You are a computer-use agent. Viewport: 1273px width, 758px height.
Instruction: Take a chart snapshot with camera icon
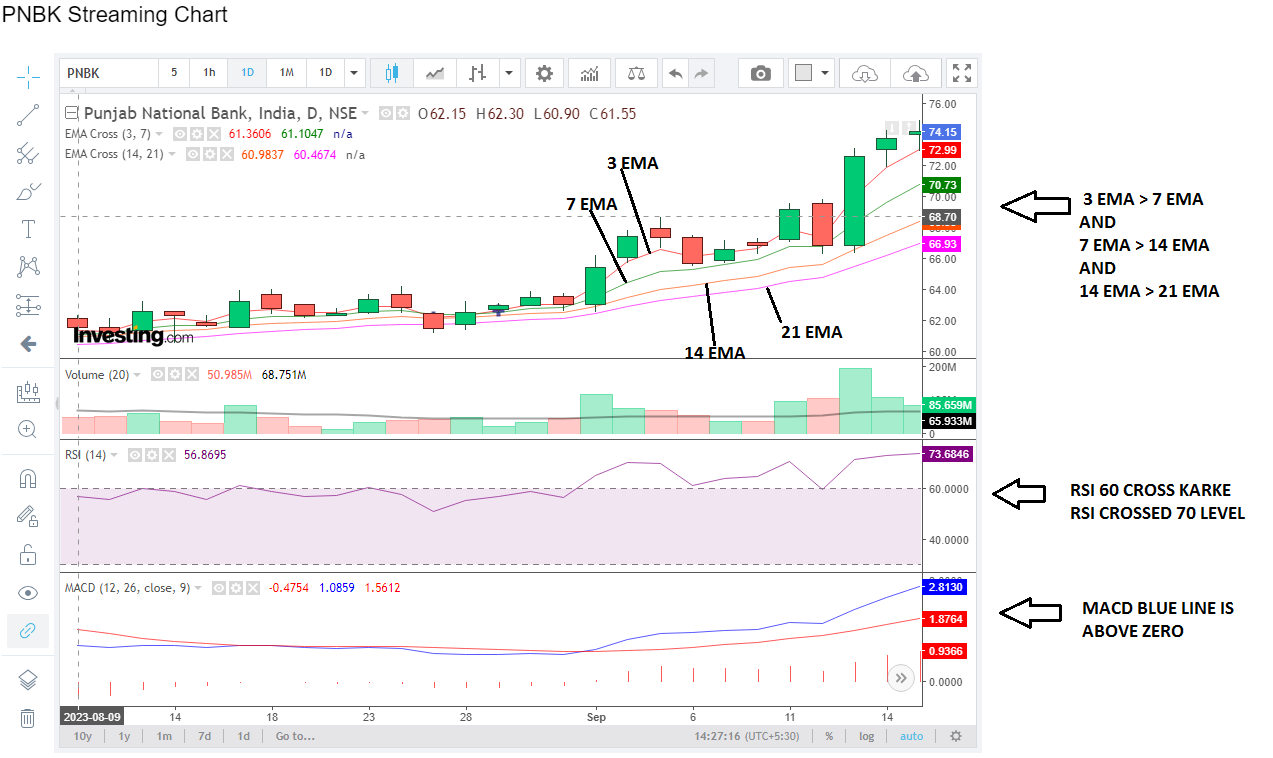[x=761, y=73]
